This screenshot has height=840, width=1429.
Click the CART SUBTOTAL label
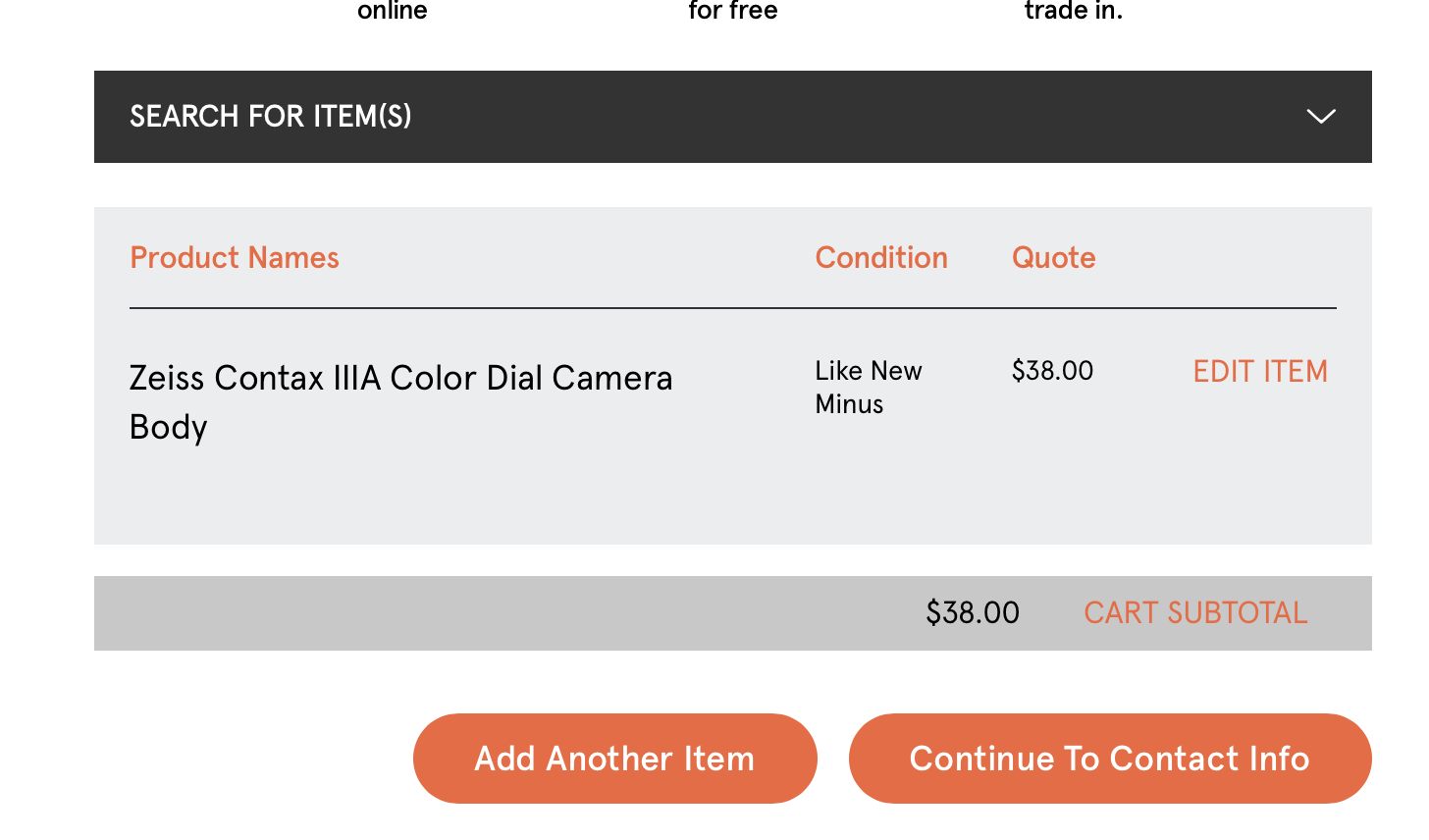click(1195, 613)
